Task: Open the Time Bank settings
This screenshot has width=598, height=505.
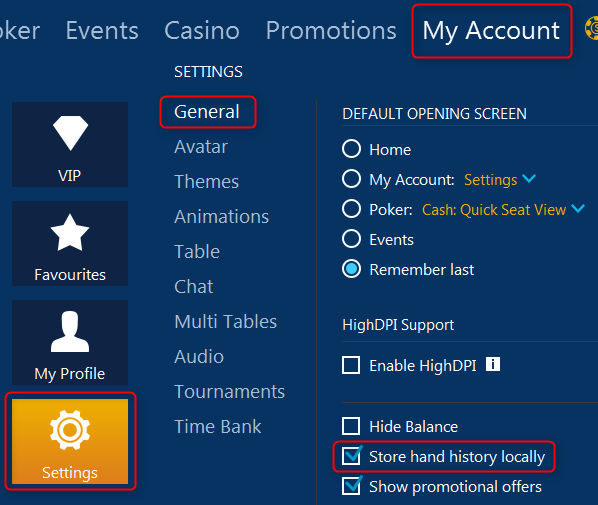Action: 218,426
